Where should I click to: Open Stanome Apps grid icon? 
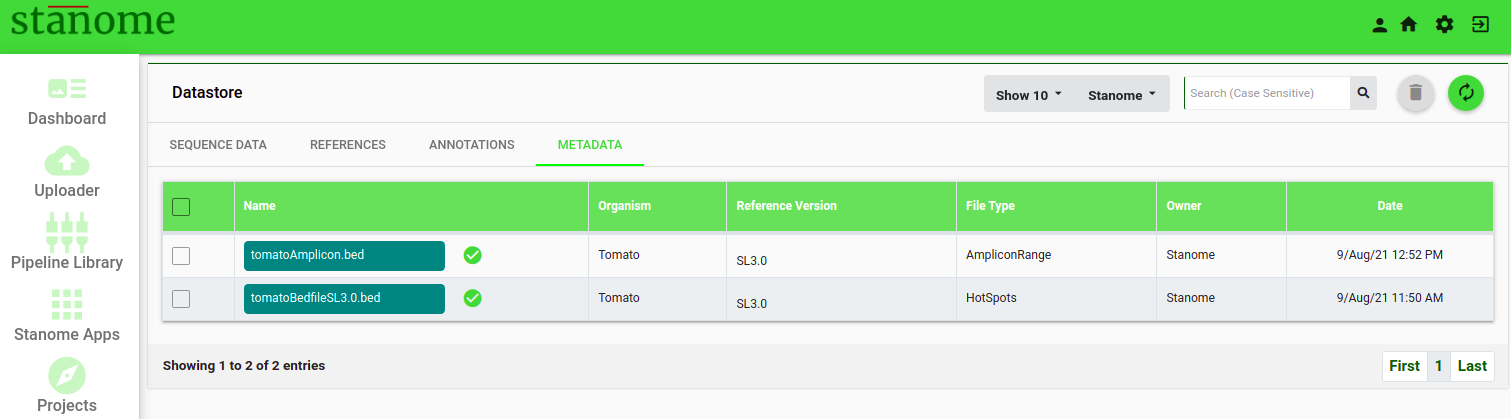tap(67, 304)
